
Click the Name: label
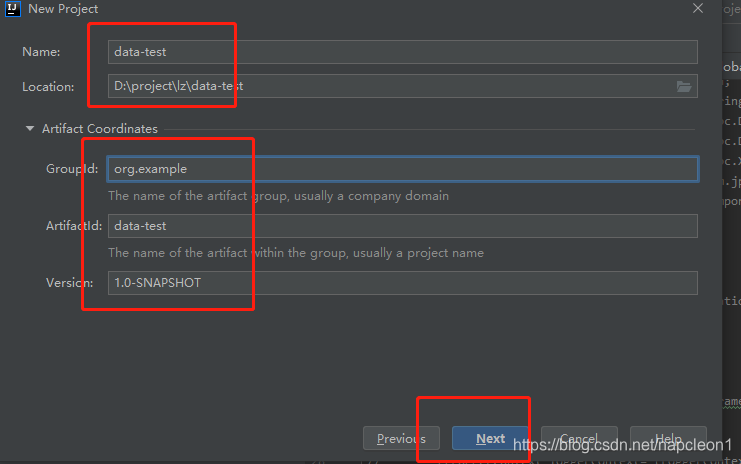(x=41, y=52)
